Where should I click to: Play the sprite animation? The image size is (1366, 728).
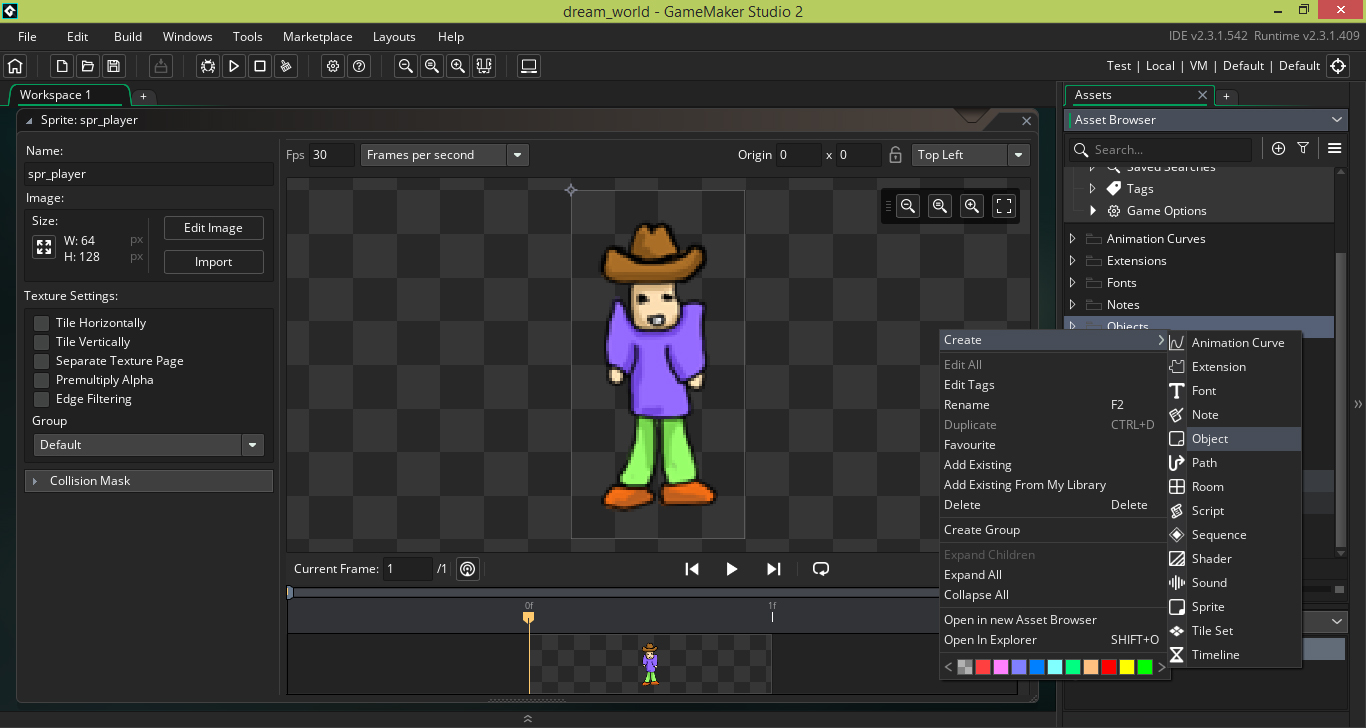click(732, 569)
